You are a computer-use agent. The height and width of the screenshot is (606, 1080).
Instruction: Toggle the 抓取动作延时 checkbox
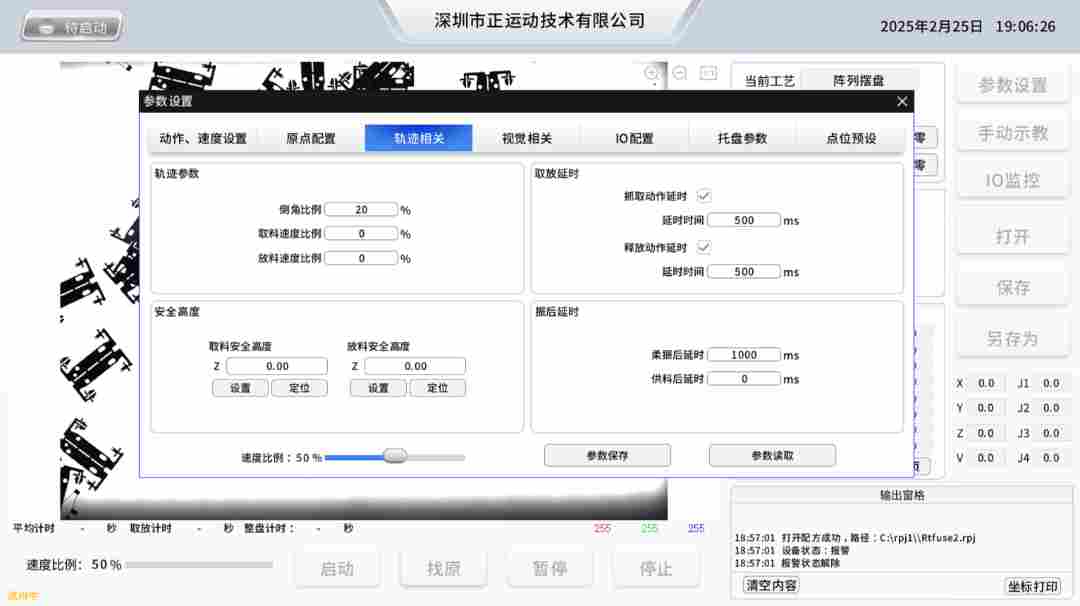704,196
